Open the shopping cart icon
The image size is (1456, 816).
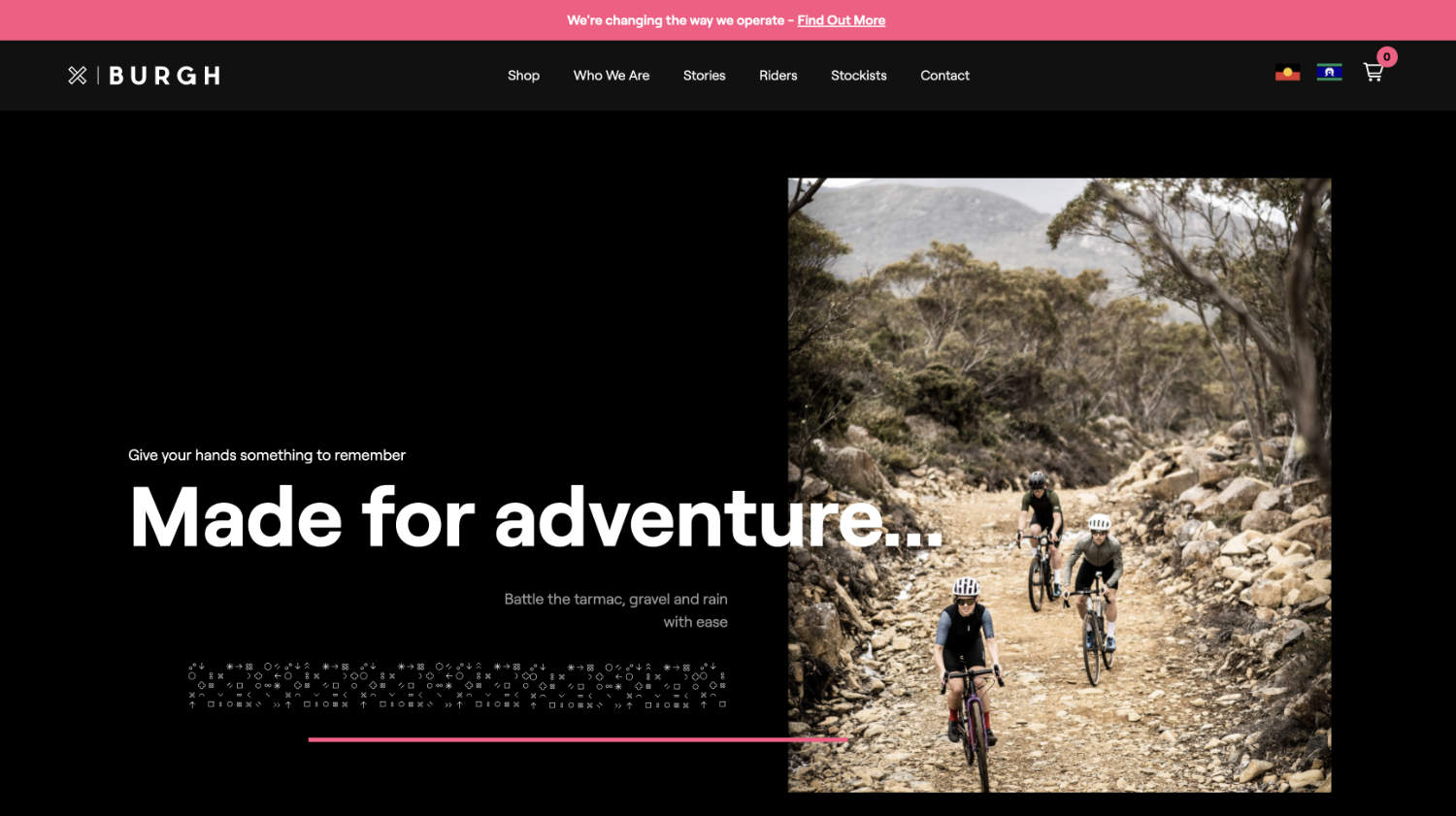click(x=1373, y=73)
